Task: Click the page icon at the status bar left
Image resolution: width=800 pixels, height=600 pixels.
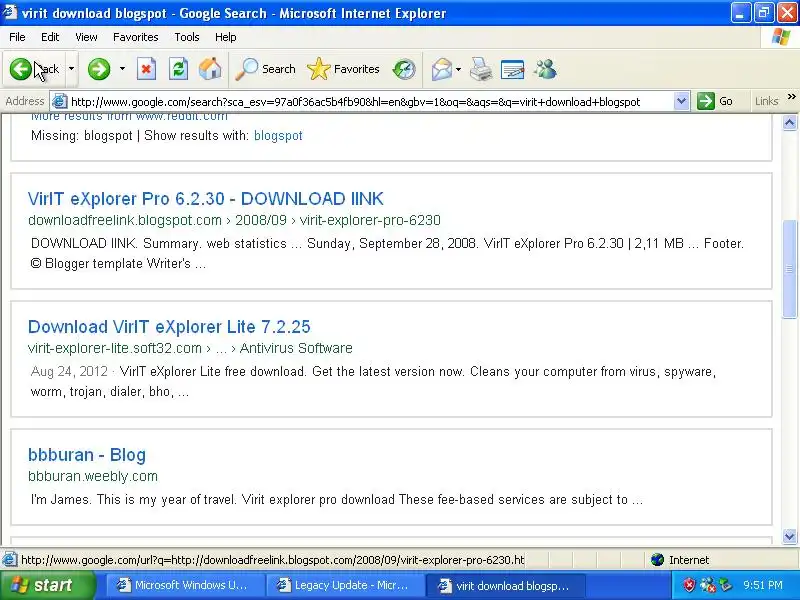Action: 9,560
